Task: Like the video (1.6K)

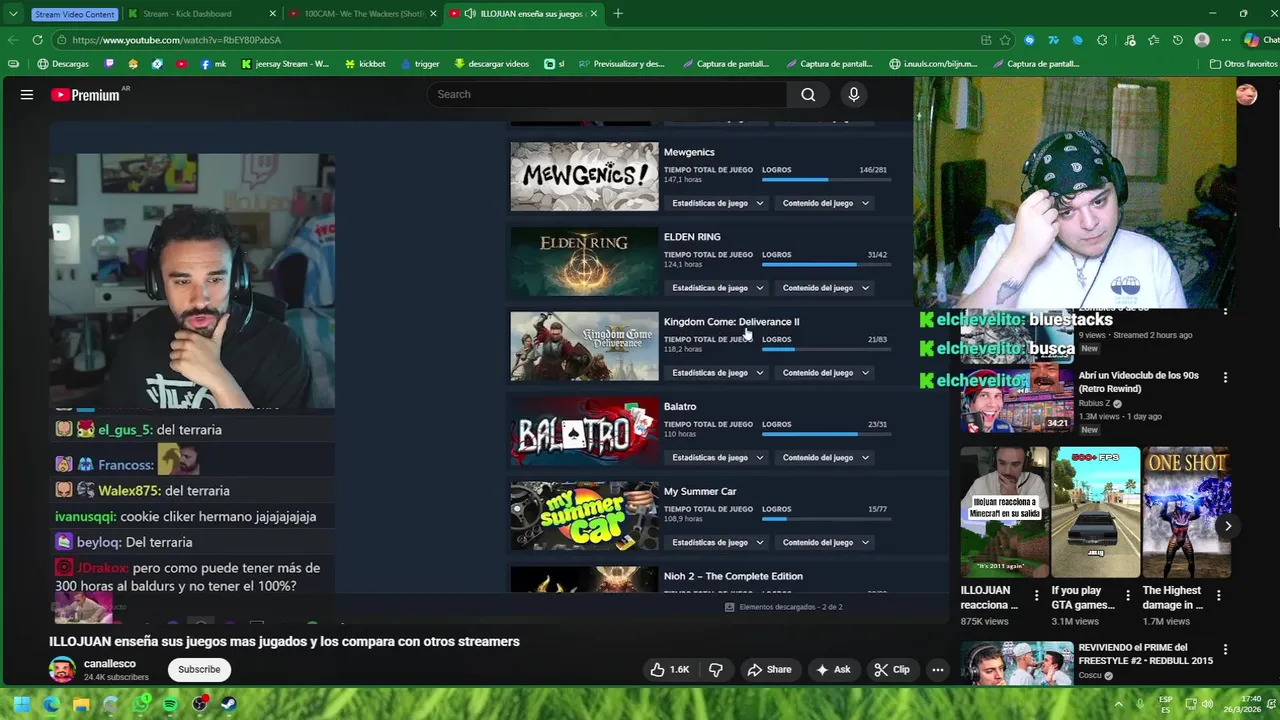Action: 670,670
